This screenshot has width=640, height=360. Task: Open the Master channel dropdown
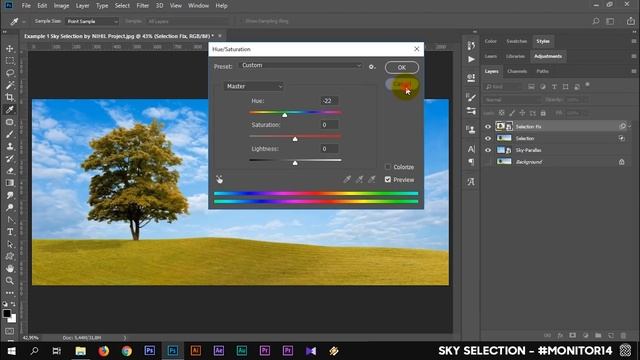pyautogui.click(x=253, y=86)
